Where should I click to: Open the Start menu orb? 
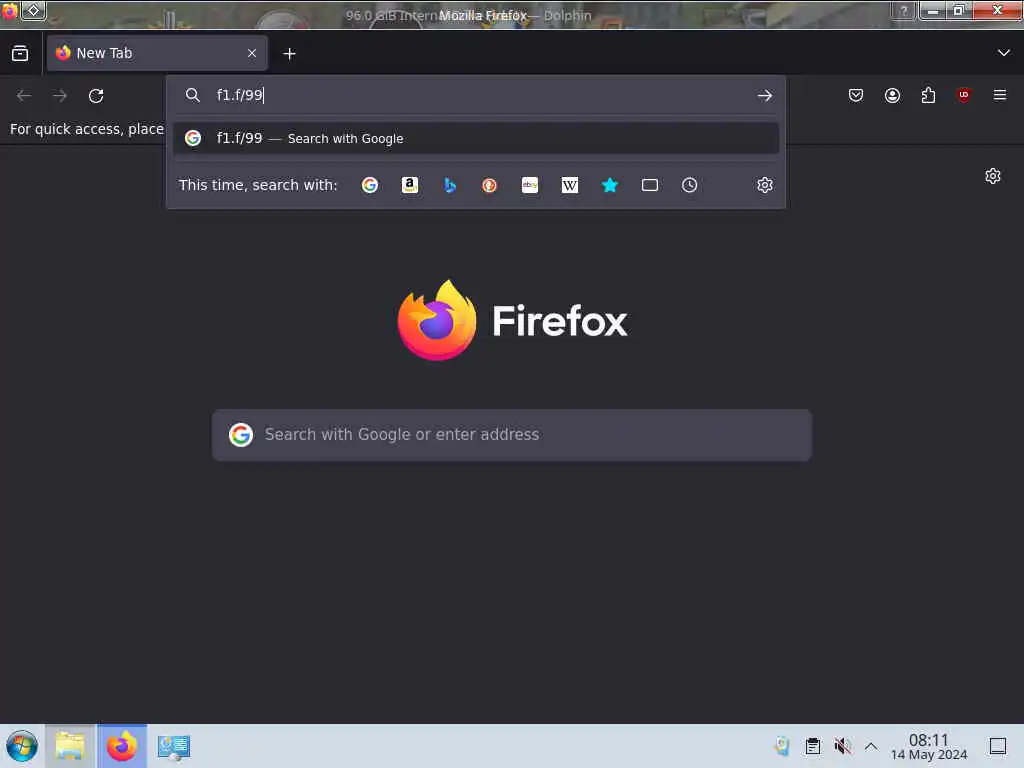point(22,746)
